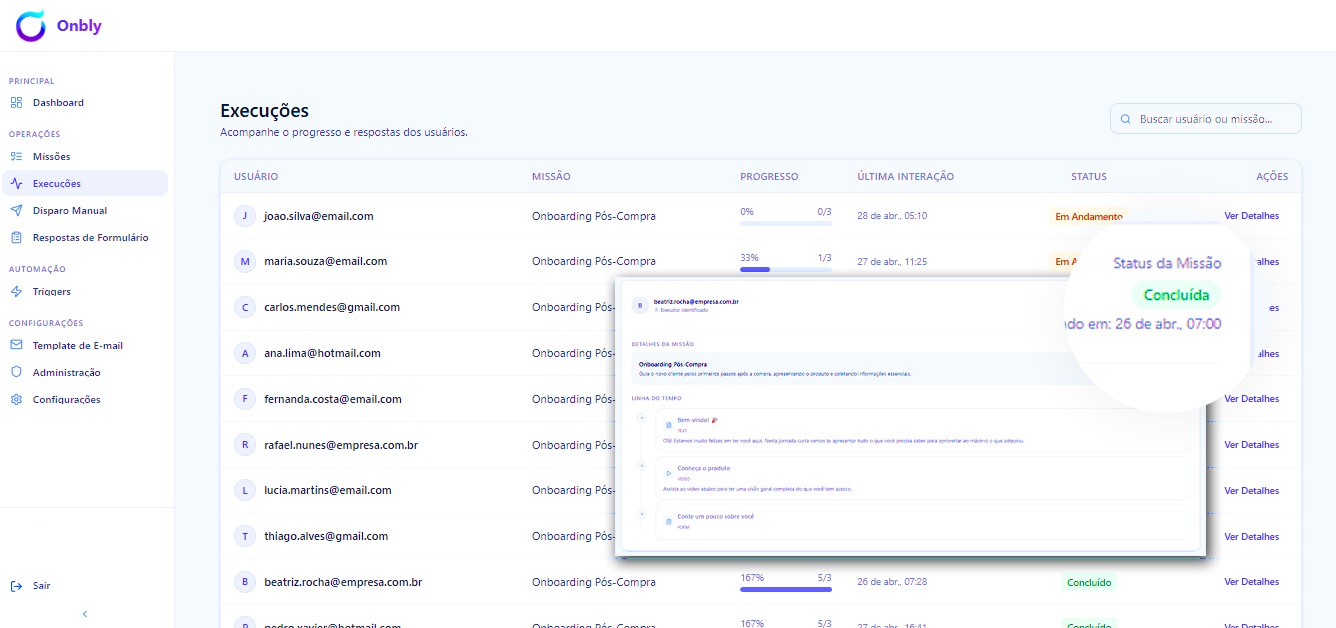Click the form icon beside Conte um pouco

click(x=669, y=521)
